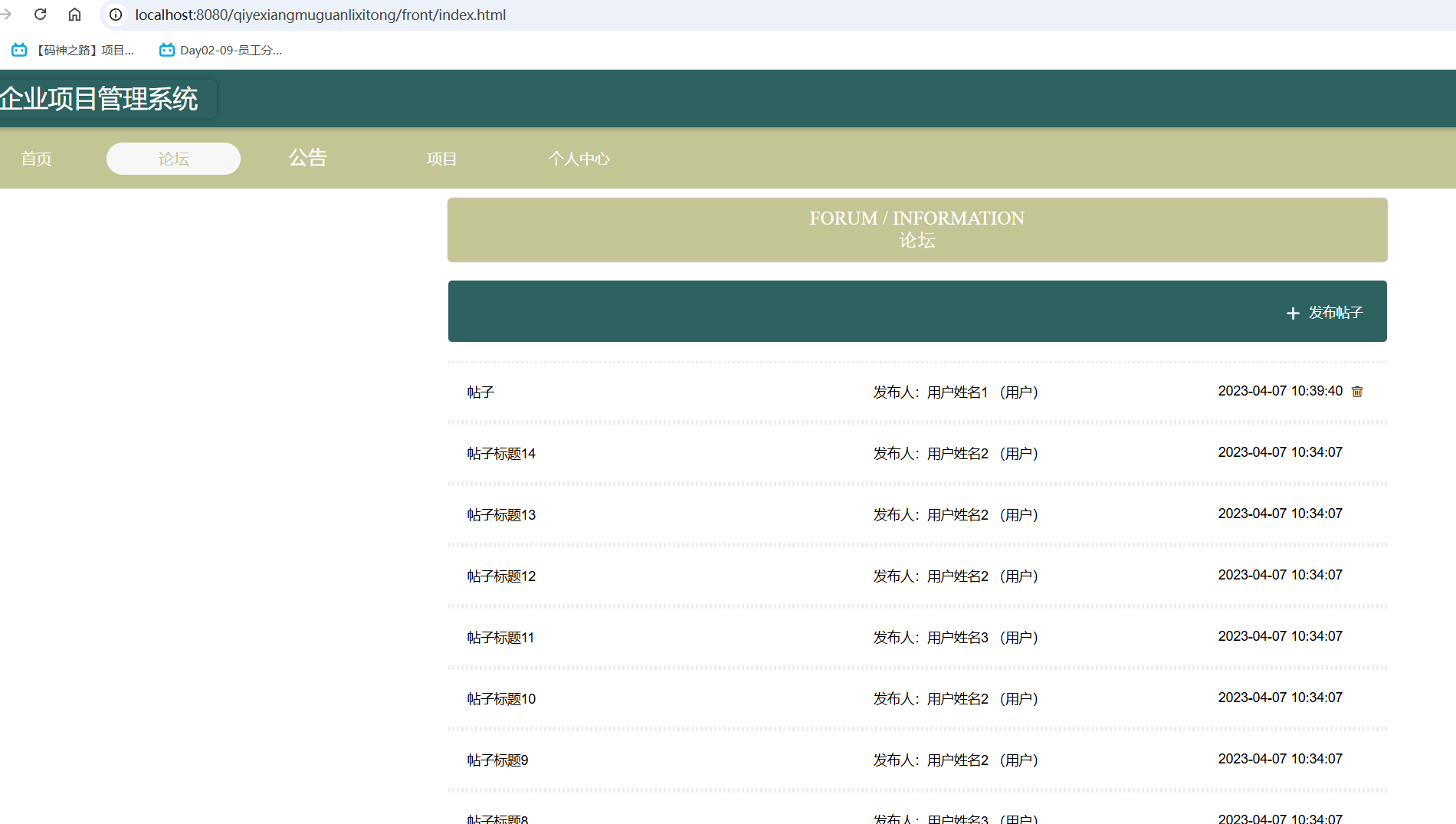Click 发布帖子 to publish a post
This screenshot has height=824, width=1456.
click(1336, 313)
